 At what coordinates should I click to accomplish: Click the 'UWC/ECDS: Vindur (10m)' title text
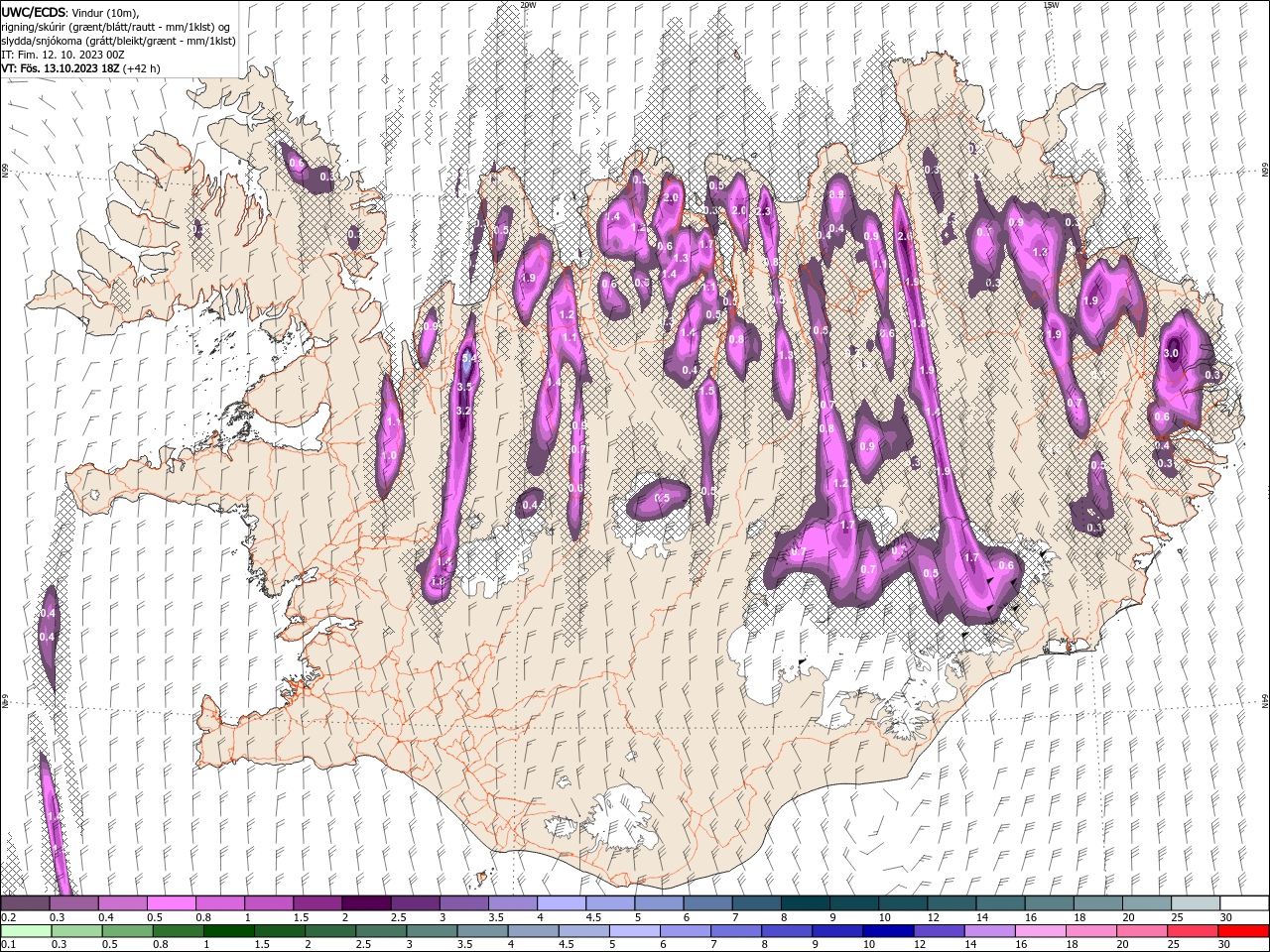click(x=70, y=12)
